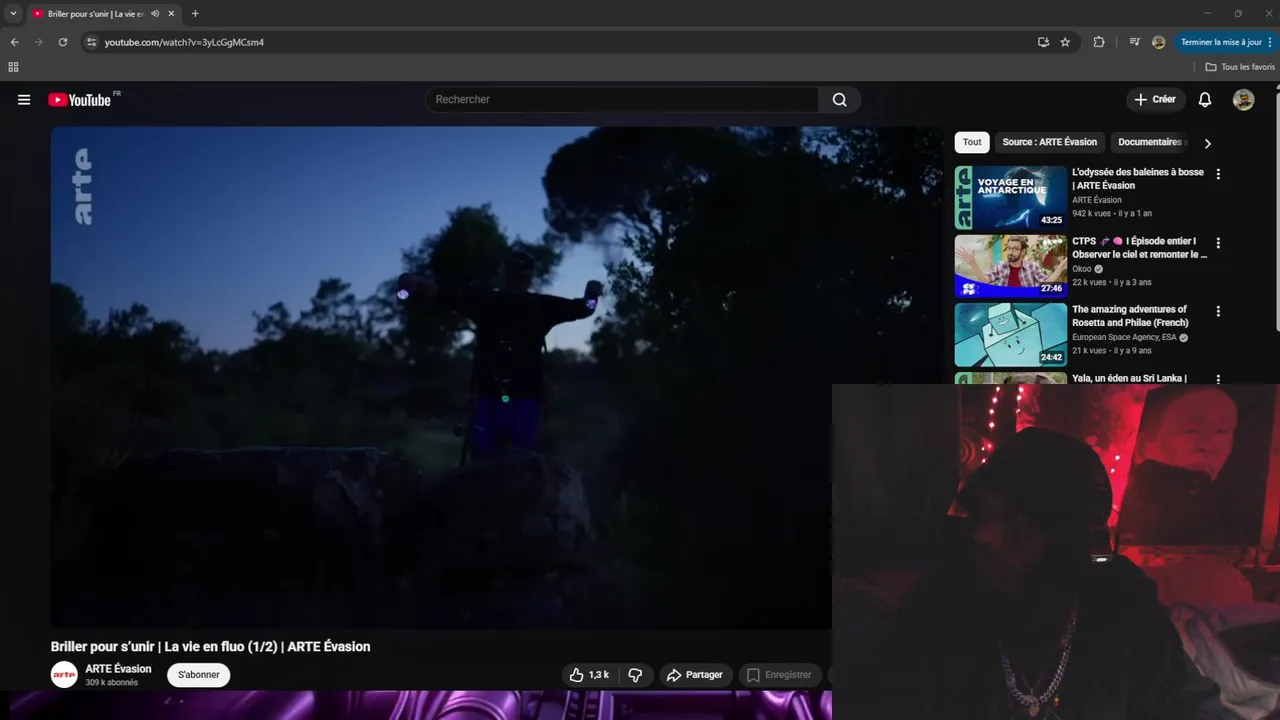The width and height of the screenshot is (1280, 720).
Task: Open the YouTube hamburger guide menu
Action: (24, 100)
